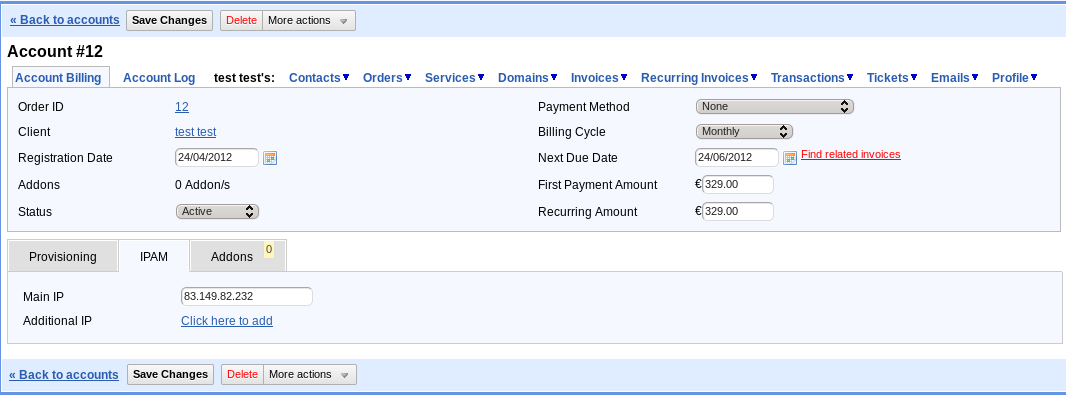Focus the First Payment Amount field
1066x395 pixels.
738,184
